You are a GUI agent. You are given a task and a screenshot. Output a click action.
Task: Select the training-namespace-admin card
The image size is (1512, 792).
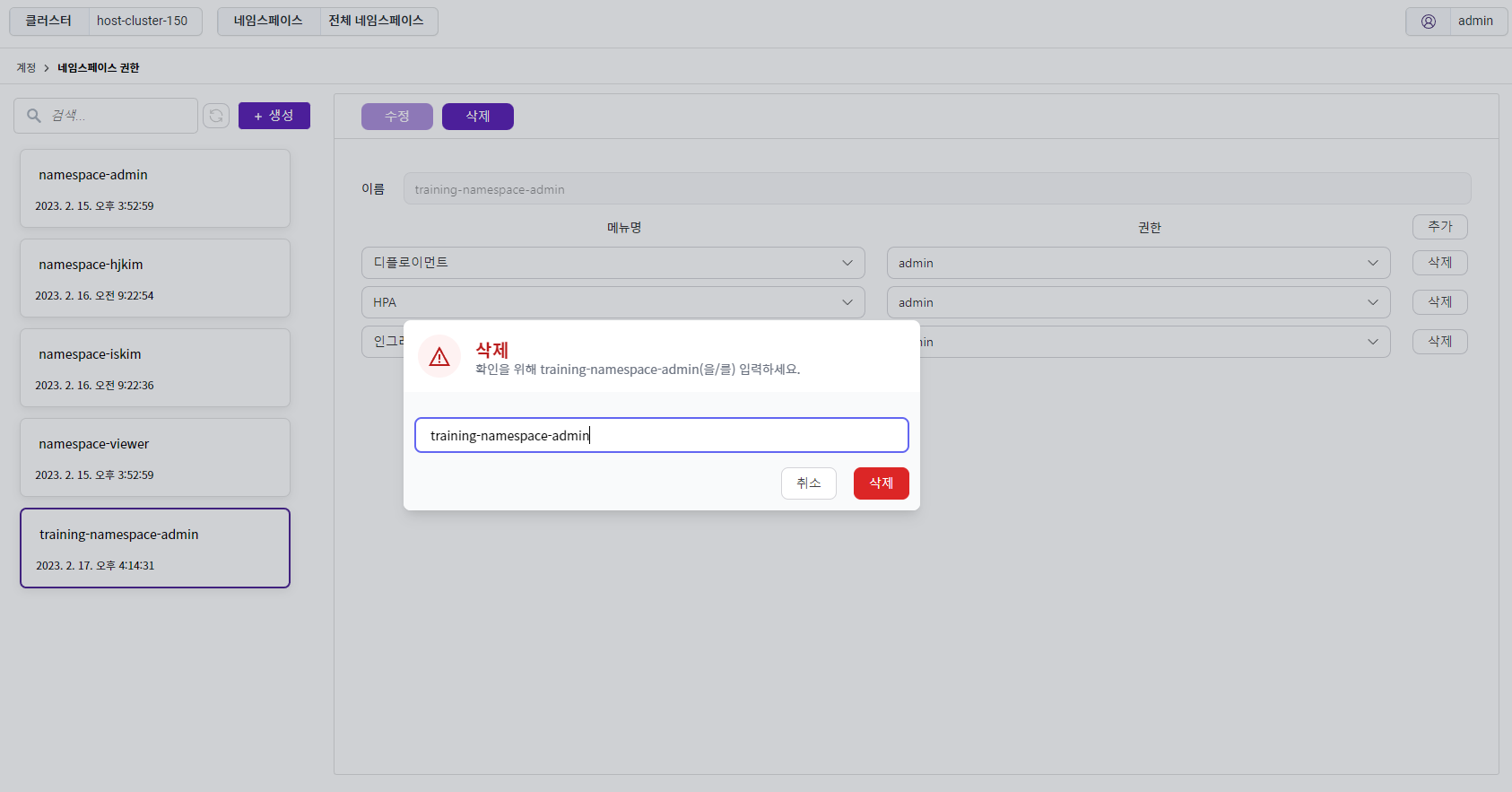click(x=155, y=548)
